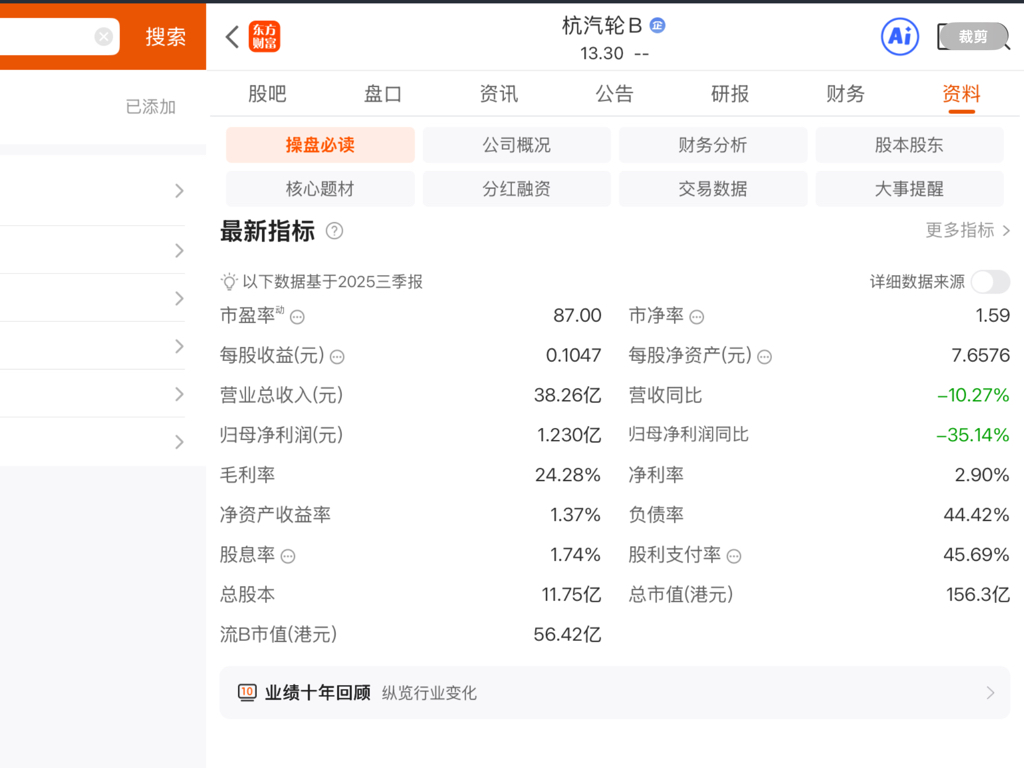Open 更多指标 link
Viewport: 1024px width, 768px height.
[968, 230]
